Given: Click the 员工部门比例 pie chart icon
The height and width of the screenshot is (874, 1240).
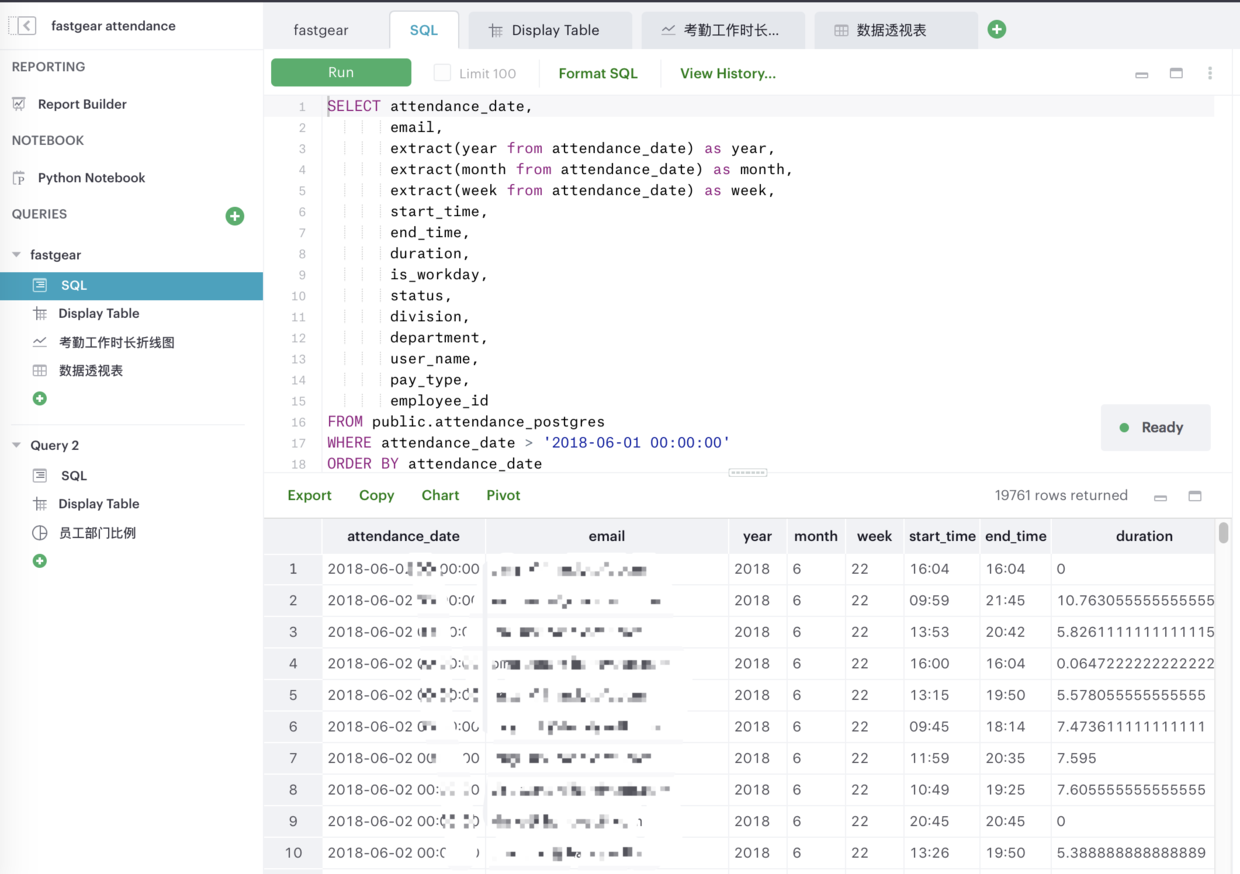Looking at the screenshot, I should click(x=40, y=533).
